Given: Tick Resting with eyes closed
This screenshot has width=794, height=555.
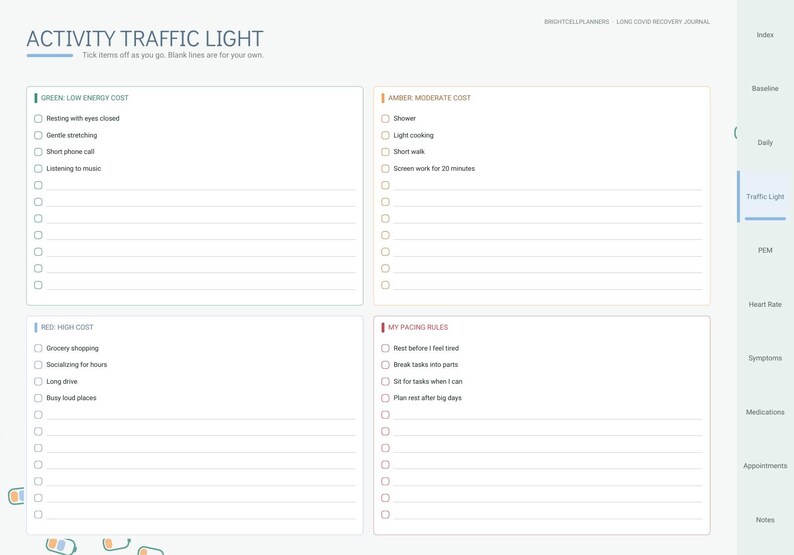Looking at the screenshot, I should pyautogui.click(x=38, y=118).
